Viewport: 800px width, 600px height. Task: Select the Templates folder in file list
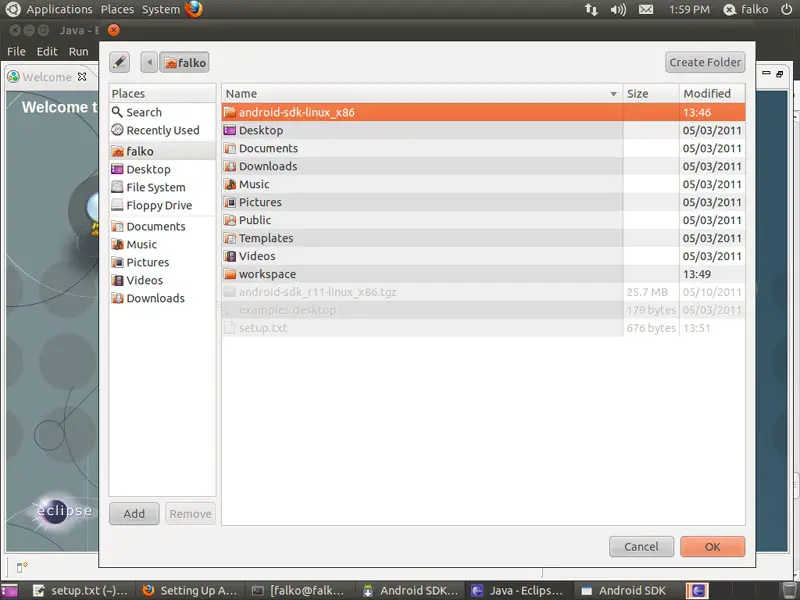pos(483,238)
